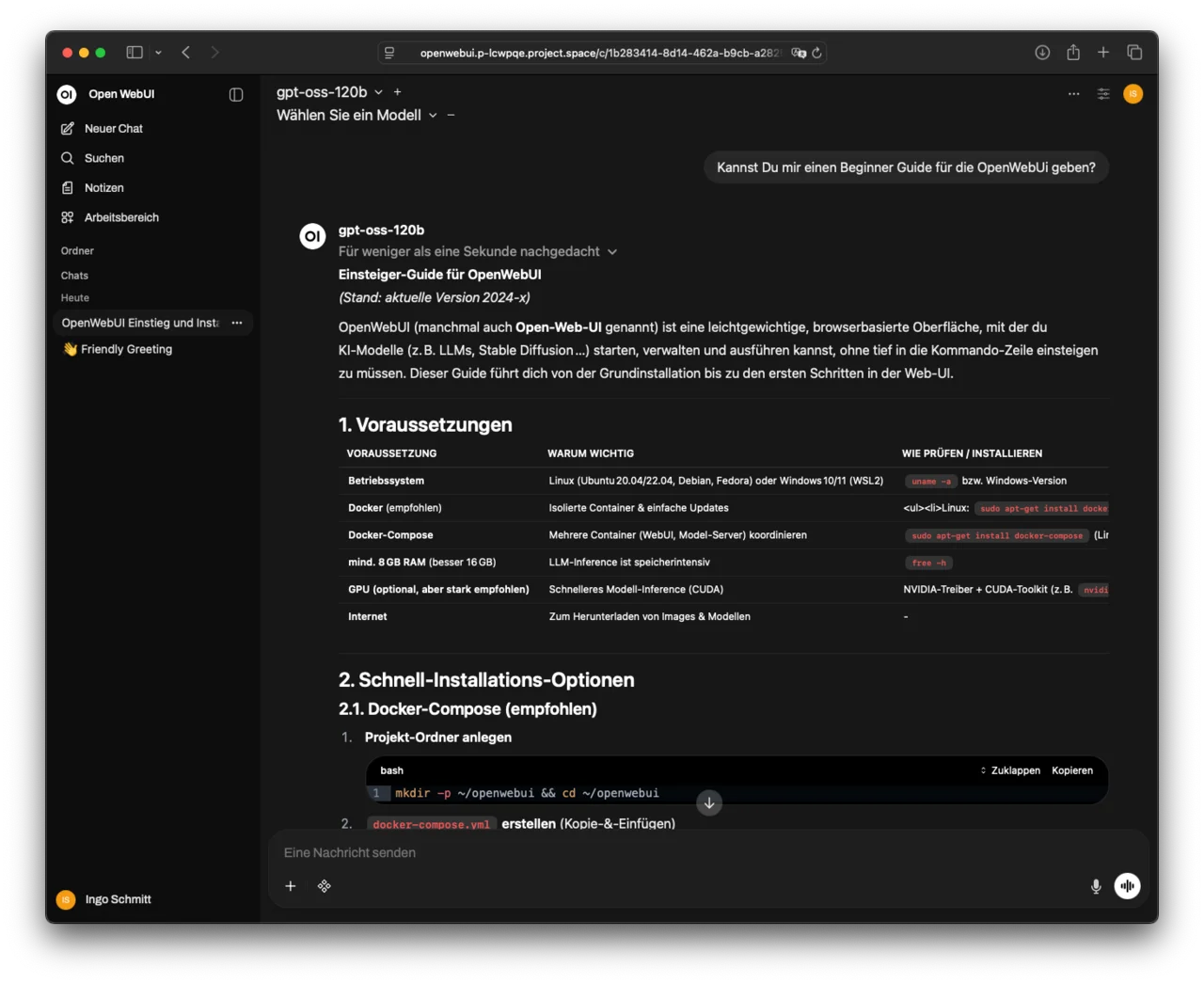The image size is (1204, 984).
Task: Open options menu for OpenWebUI Einstieg chat
Action: [x=236, y=323]
